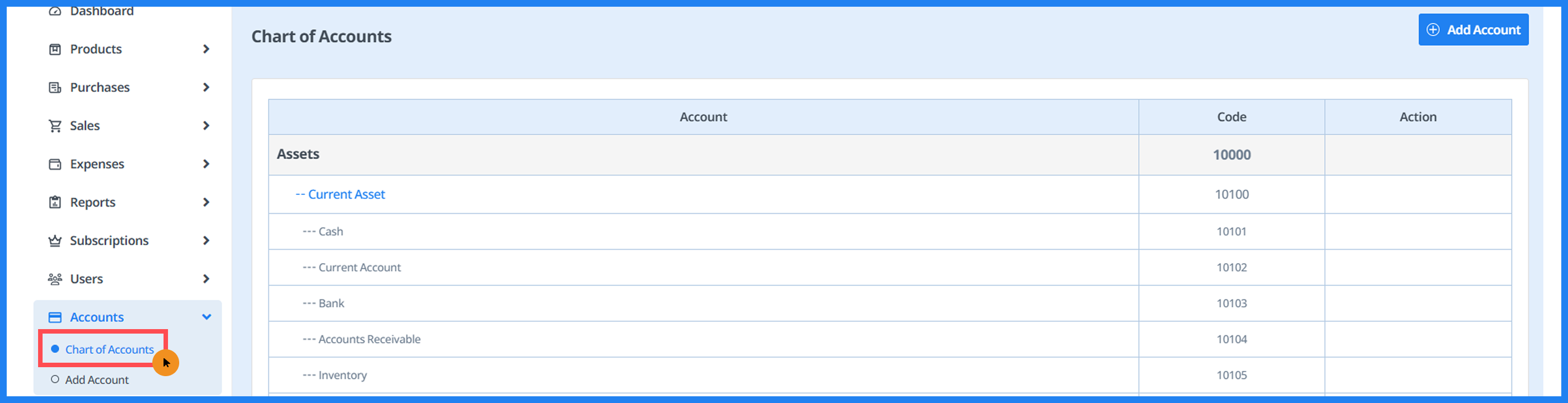Click the filled bullet beside Chart of Accounts

(55, 349)
